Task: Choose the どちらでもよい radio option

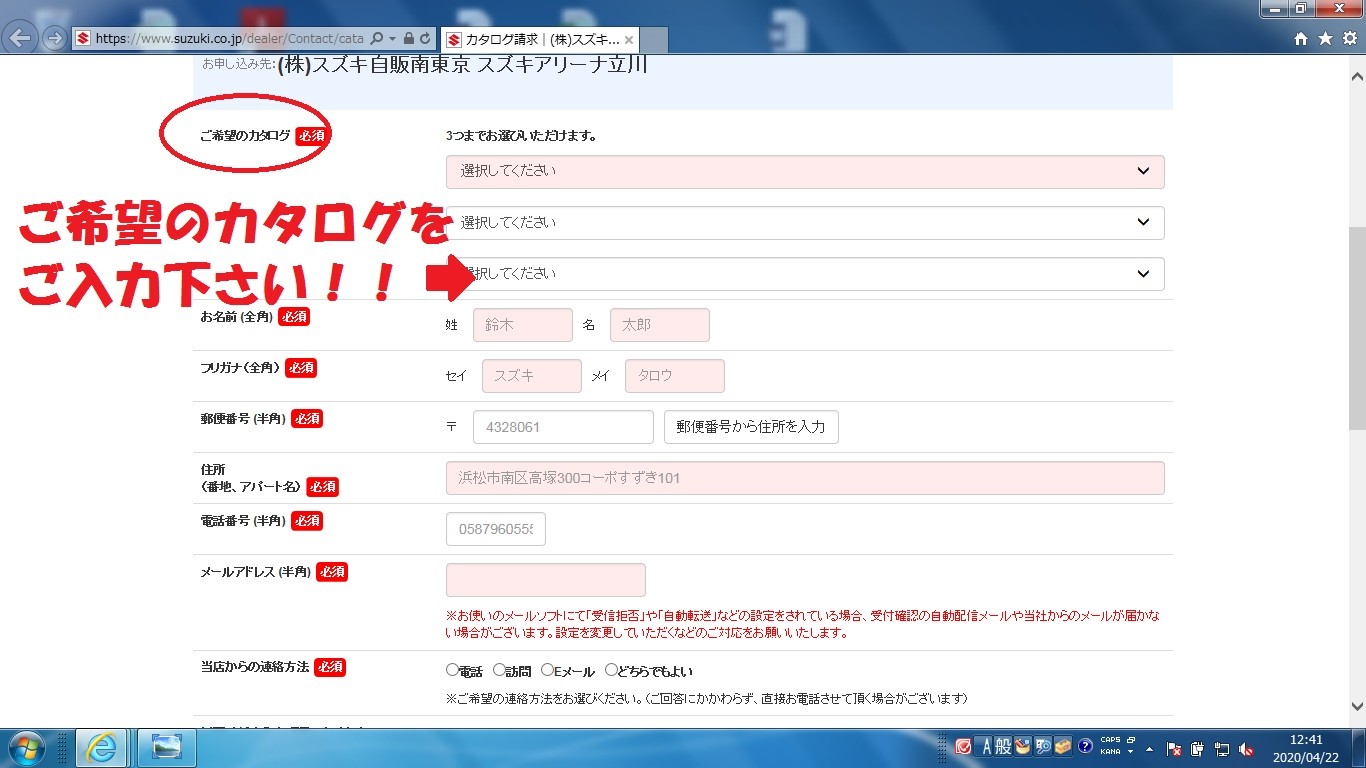Action: [x=611, y=670]
